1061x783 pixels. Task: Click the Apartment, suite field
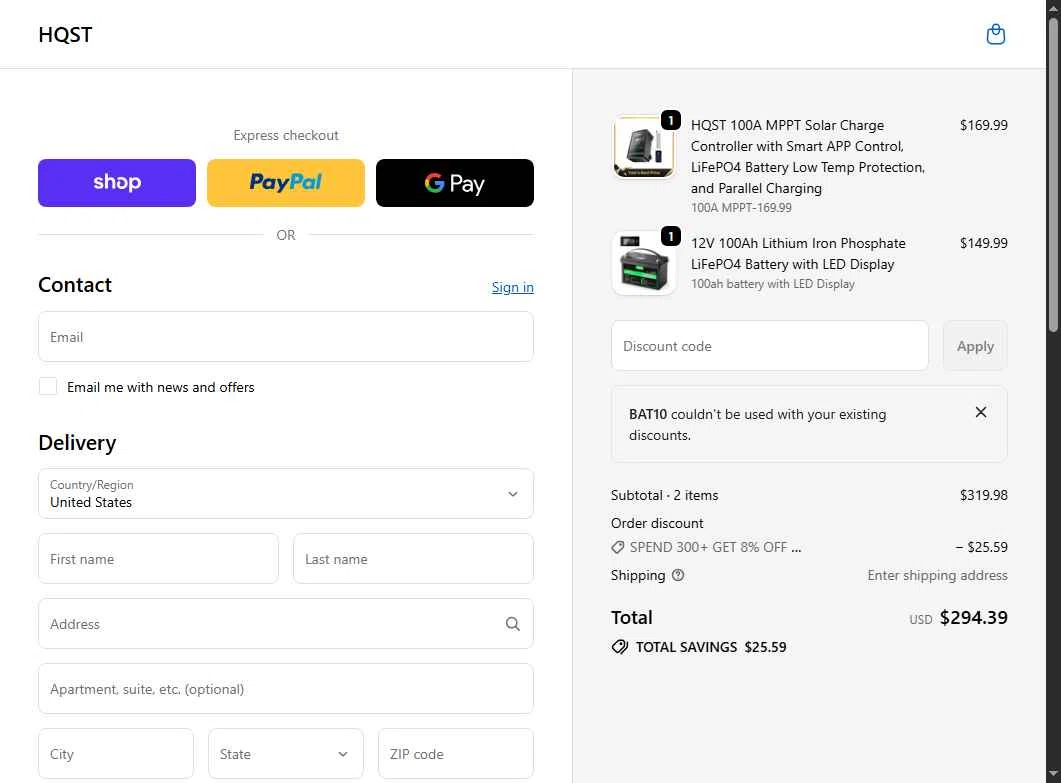click(286, 688)
